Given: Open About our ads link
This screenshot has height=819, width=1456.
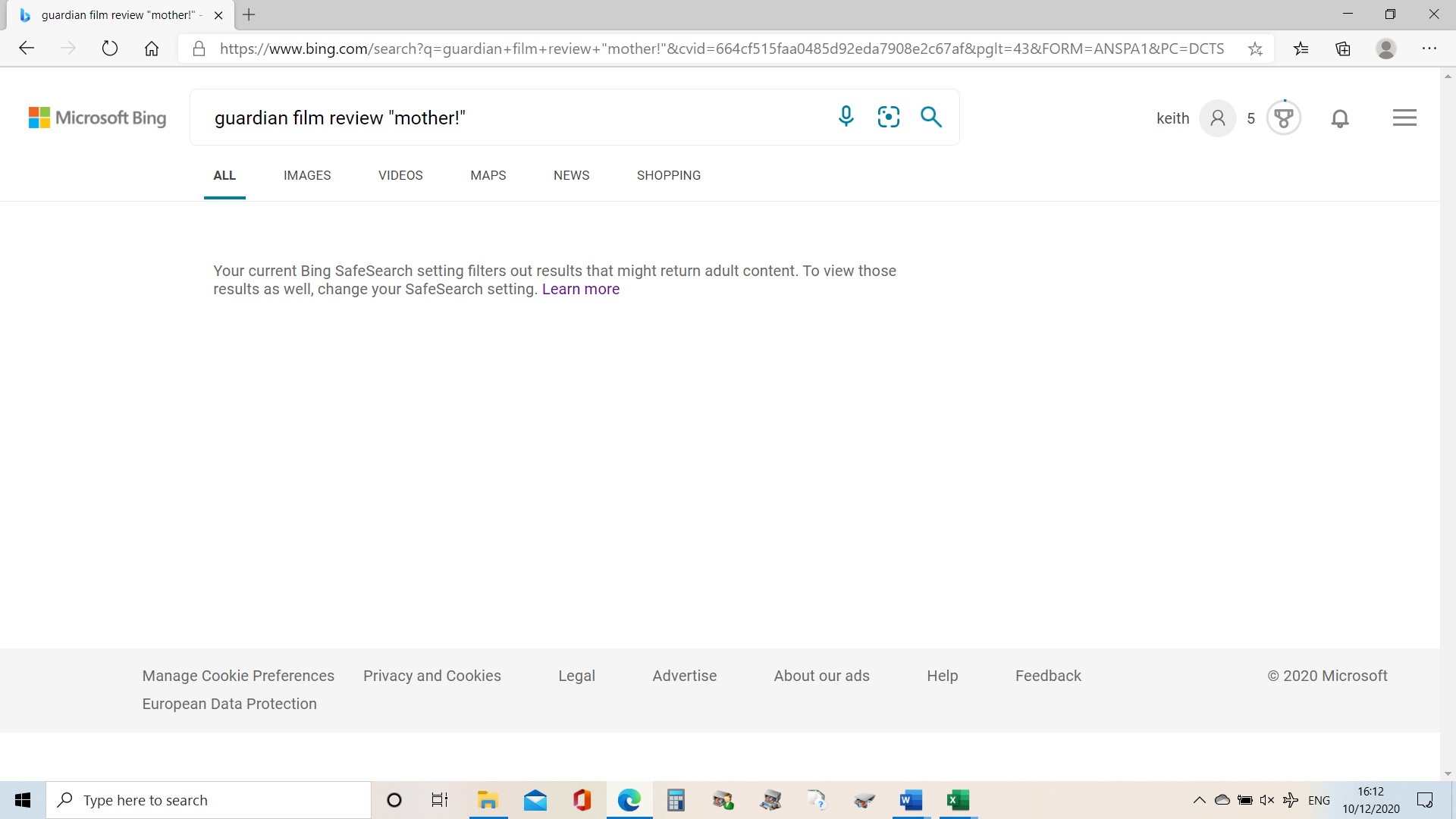Looking at the screenshot, I should tap(822, 676).
